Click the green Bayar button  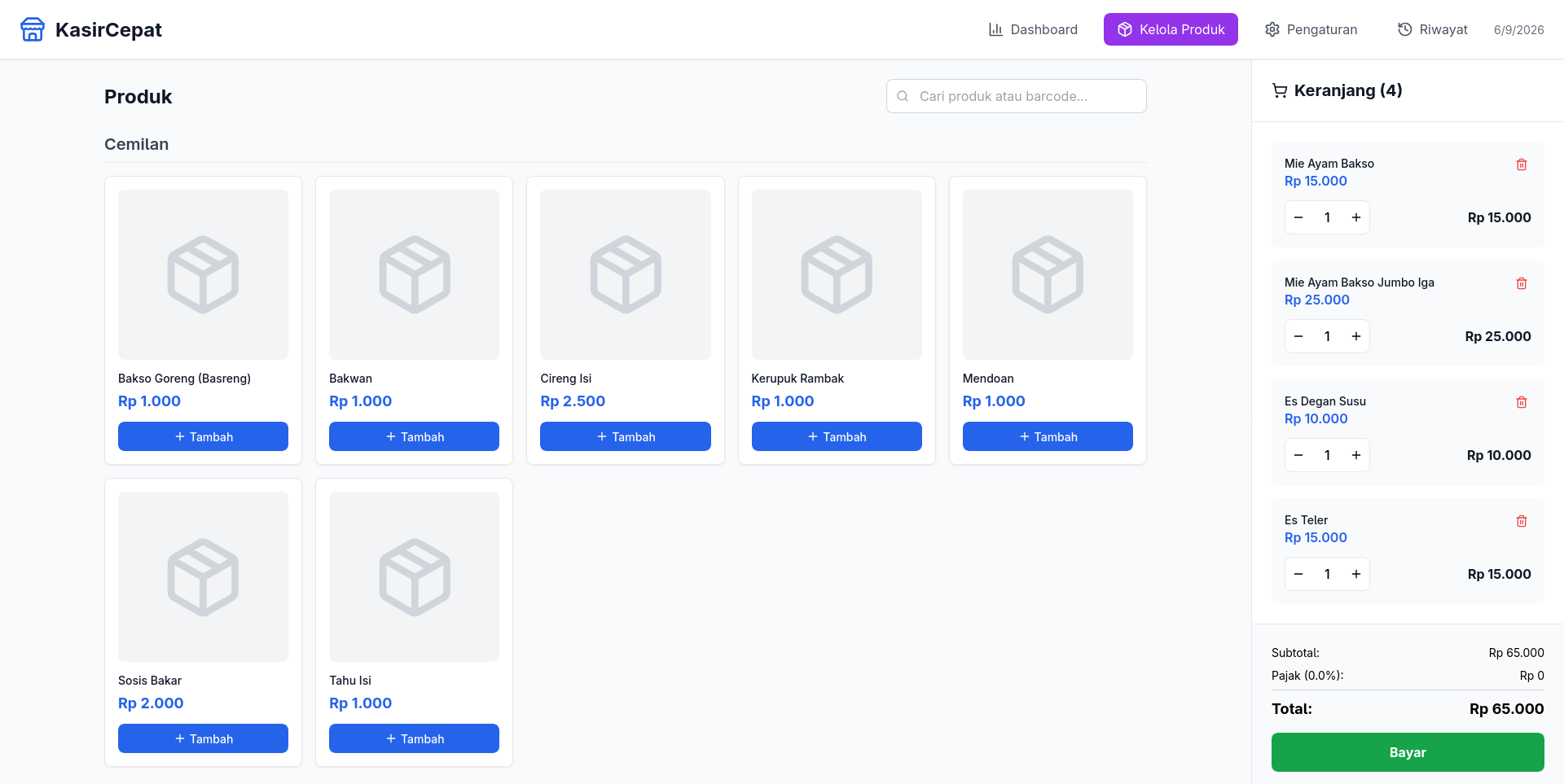click(1408, 752)
